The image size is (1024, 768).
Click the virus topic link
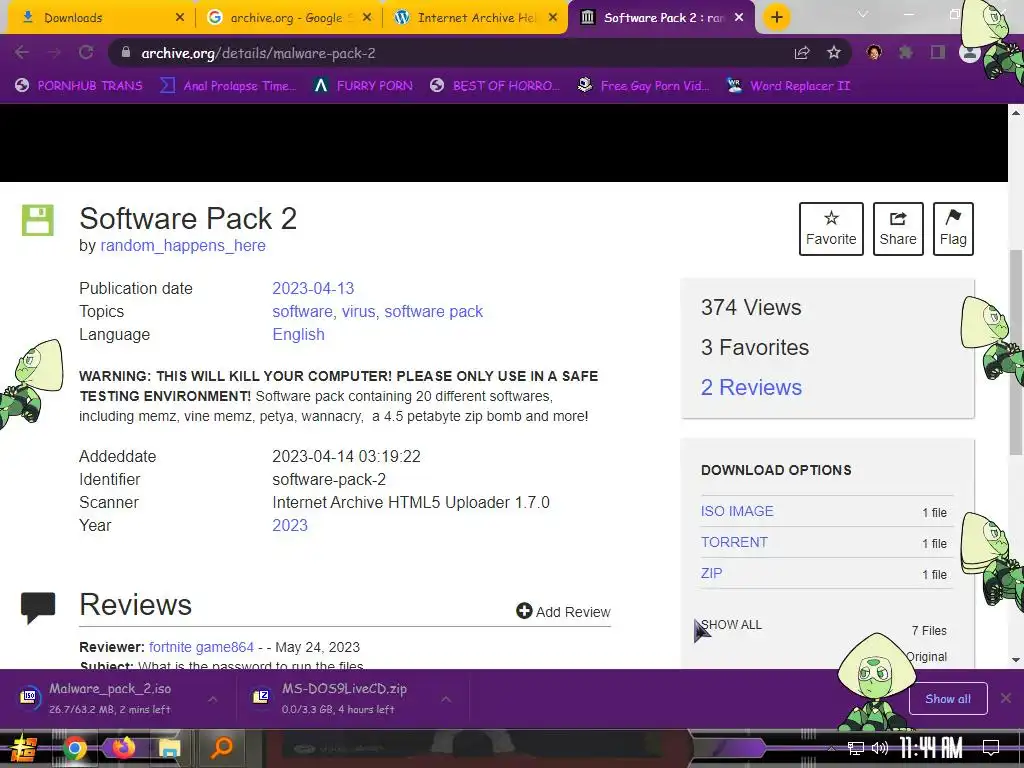tap(359, 312)
